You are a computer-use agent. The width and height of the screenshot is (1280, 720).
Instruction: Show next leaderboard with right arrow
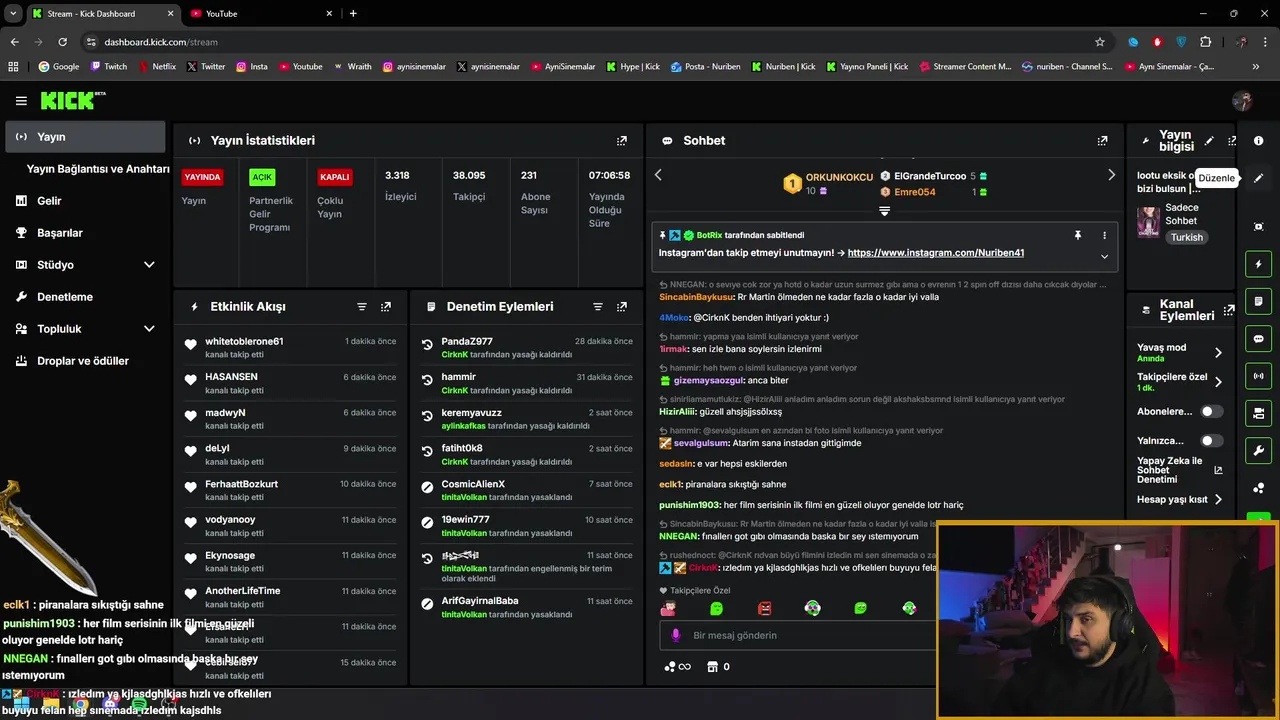click(x=1111, y=175)
